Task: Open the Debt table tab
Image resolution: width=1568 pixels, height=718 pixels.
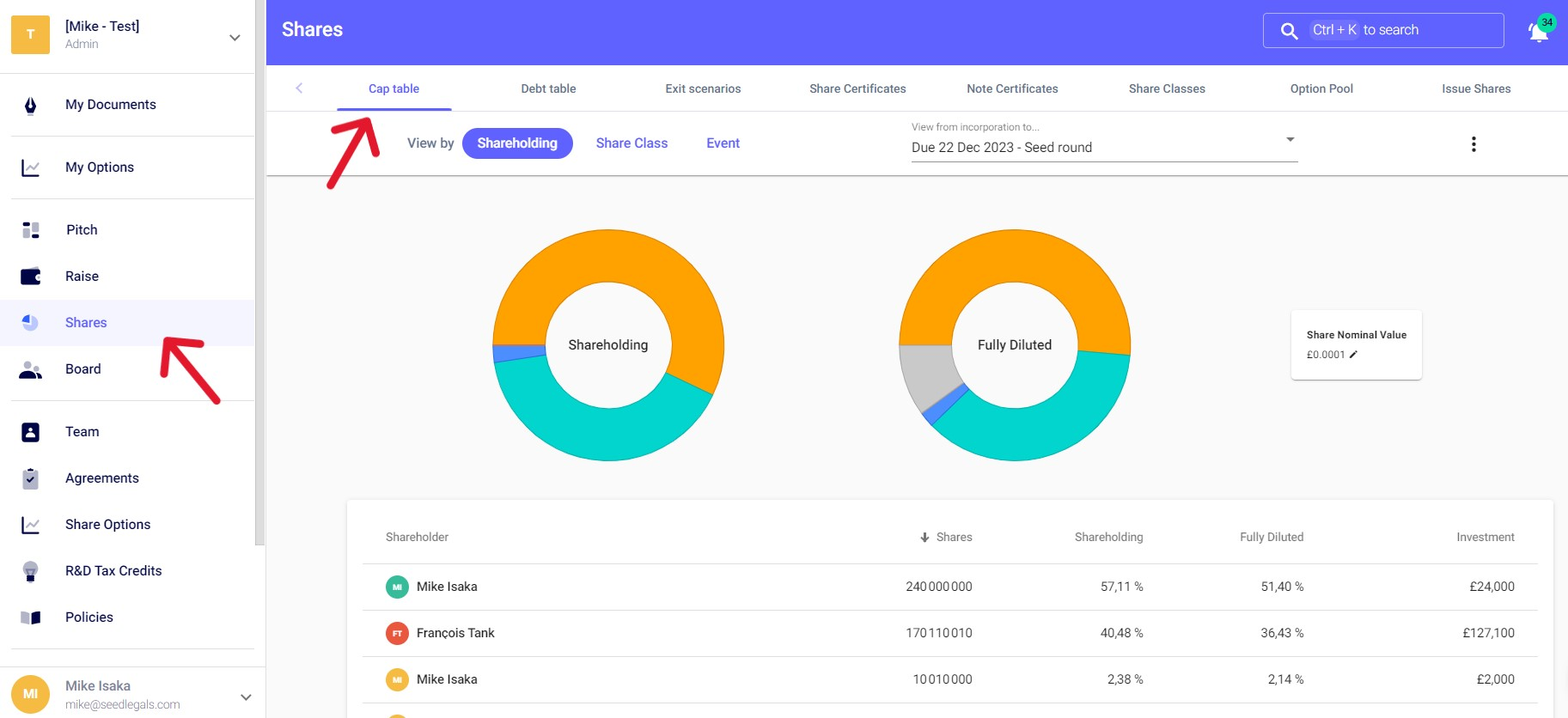Action: point(548,88)
